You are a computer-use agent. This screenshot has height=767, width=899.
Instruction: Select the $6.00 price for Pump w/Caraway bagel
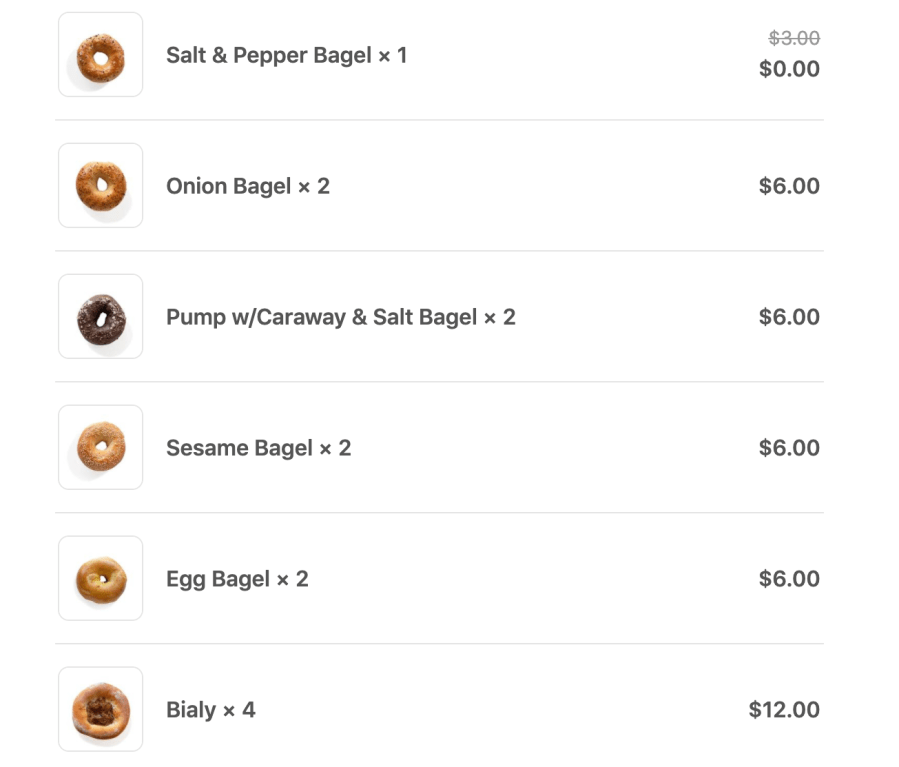click(x=789, y=317)
